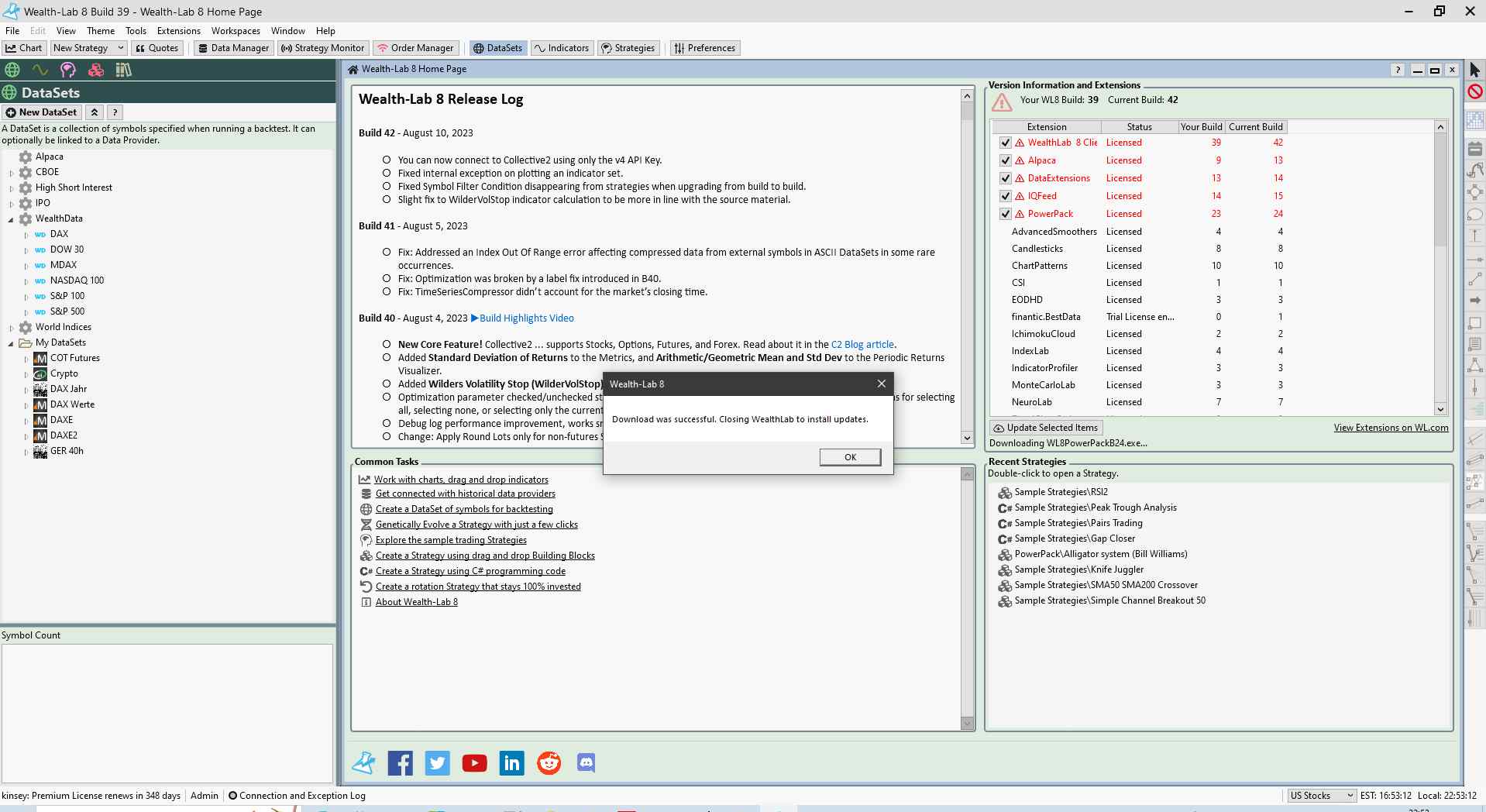Screen dimensions: 1486x812
Task: Uncheck the DataExtensions checkbox
Action: 1005,178
